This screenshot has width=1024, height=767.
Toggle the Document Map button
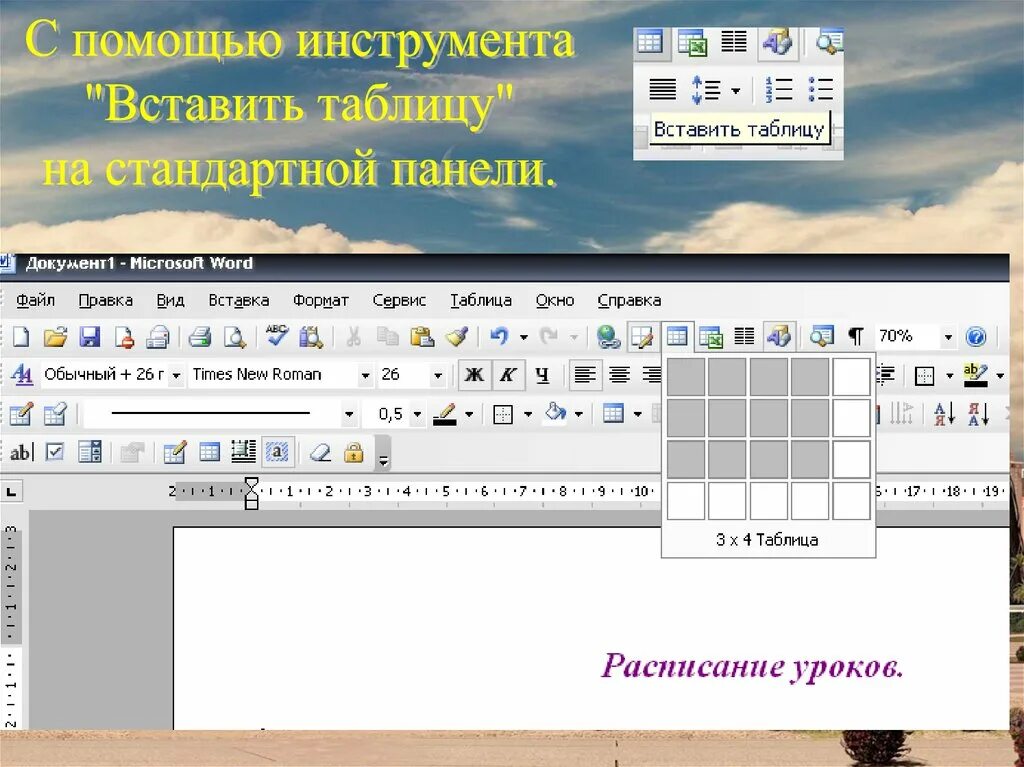(822, 337)
